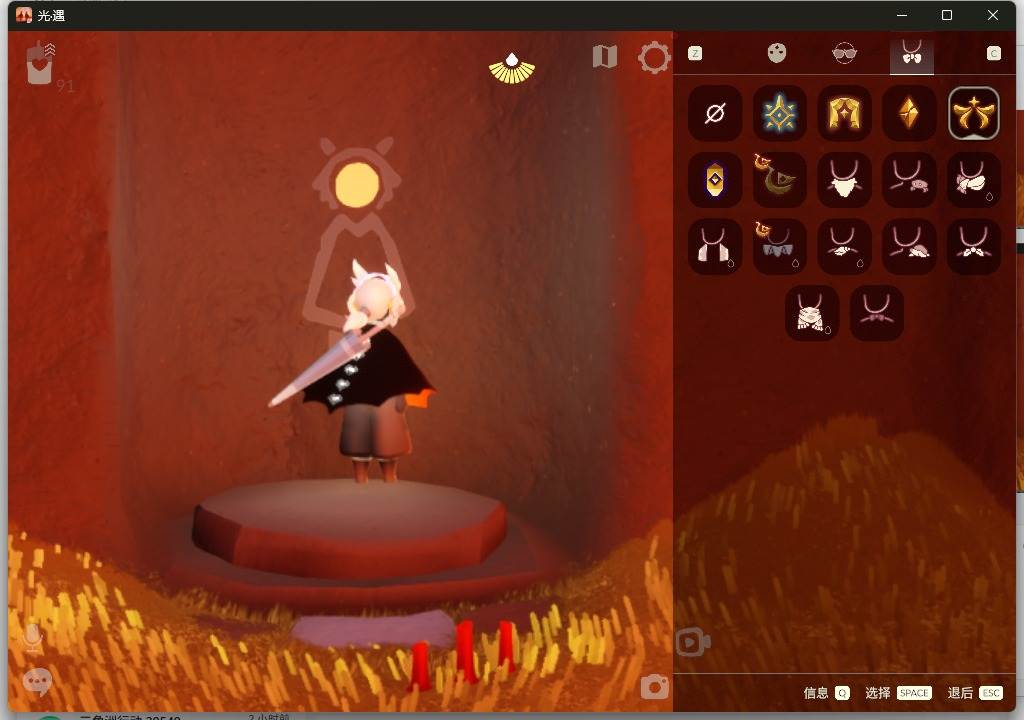Screen dimensions: 1024x720
Task: Click the C next-category key
Action: 993,54
